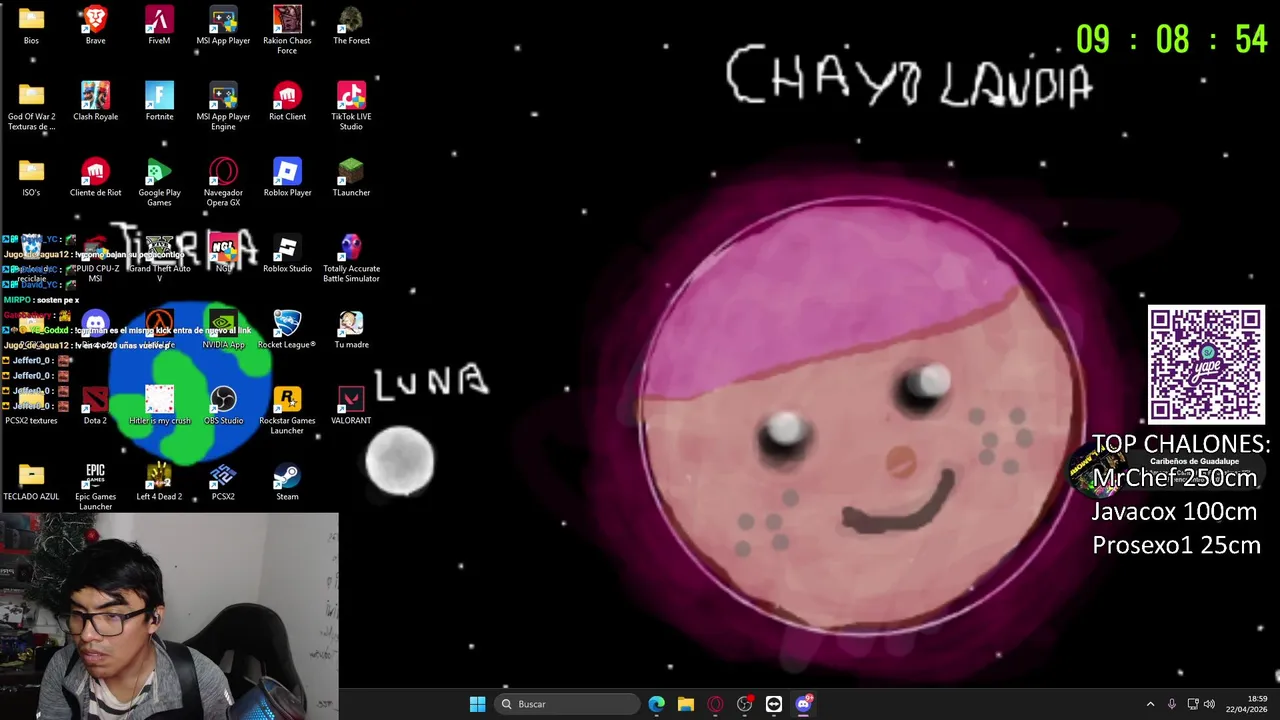Click the Yape QR code overlay
The width and height of the screenshot is (1280, 720).
1206,364
